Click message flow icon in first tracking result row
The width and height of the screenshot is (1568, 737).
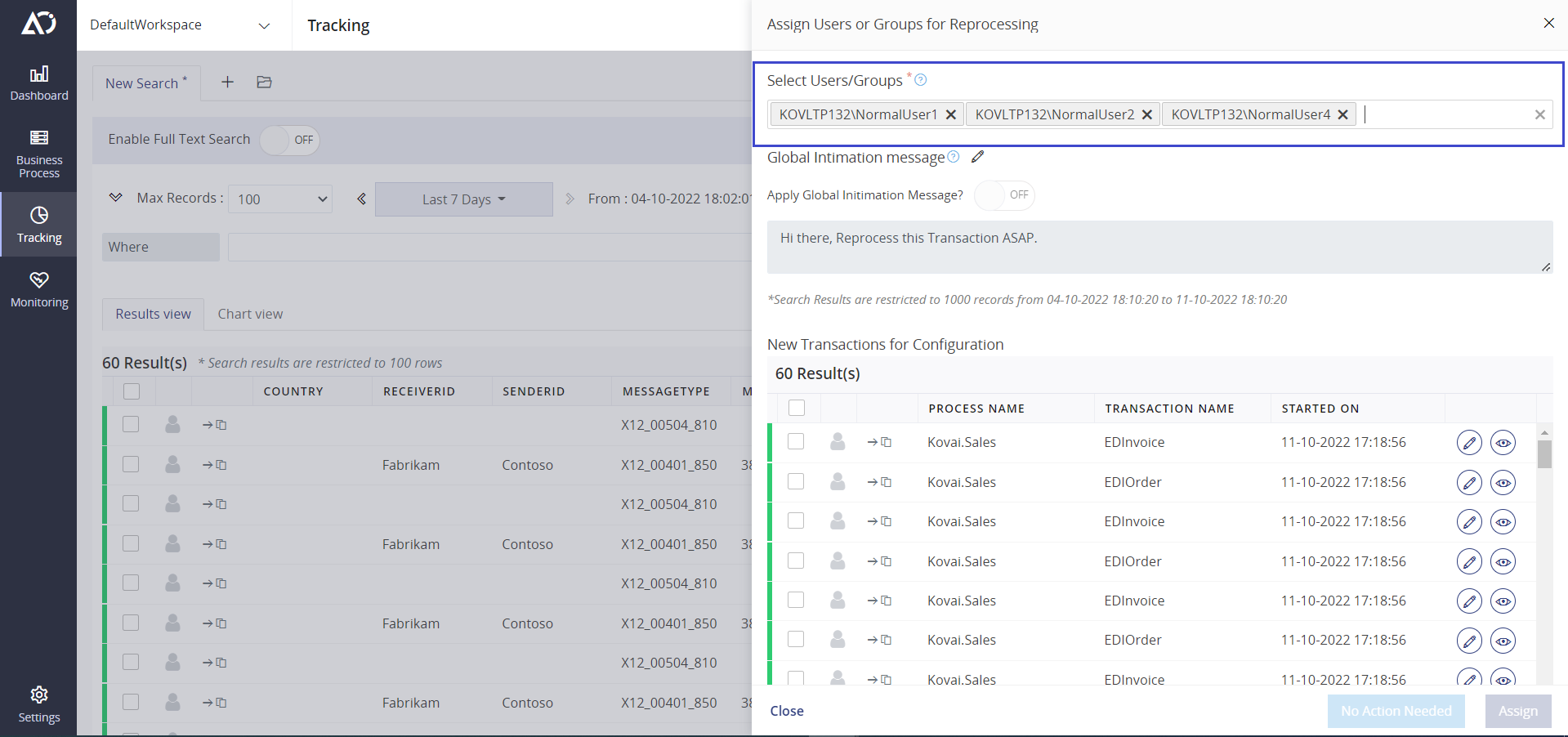214,425
